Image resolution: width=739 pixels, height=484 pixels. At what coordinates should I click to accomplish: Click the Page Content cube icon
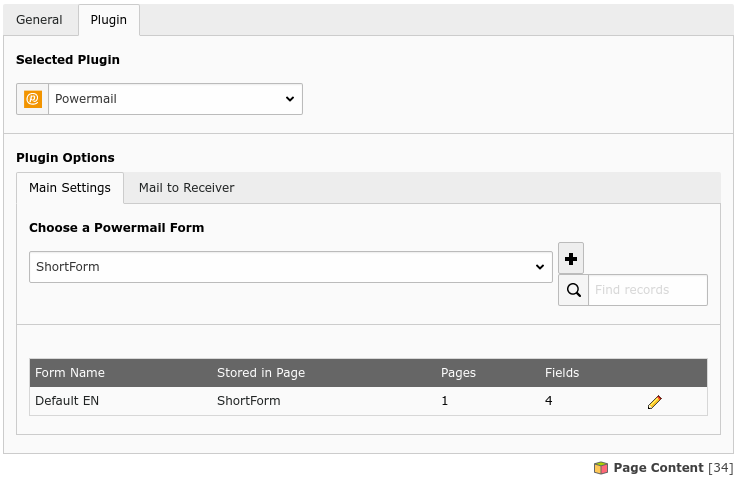pos(601,468)
